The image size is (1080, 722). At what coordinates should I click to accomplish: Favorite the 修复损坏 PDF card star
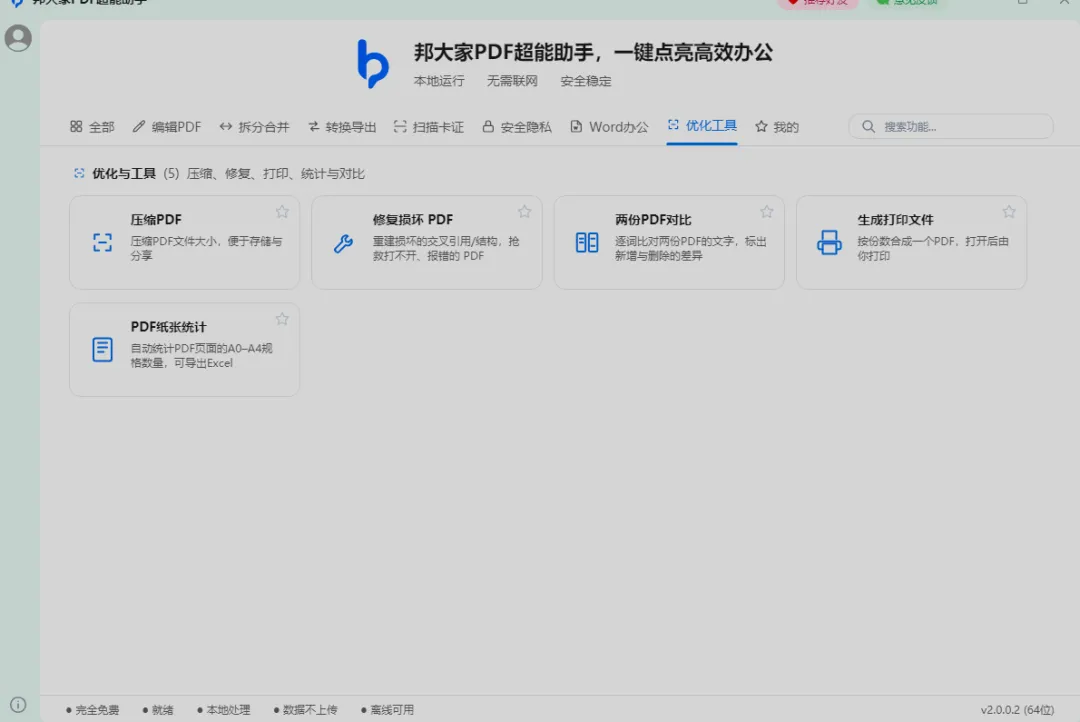(525, 212)
